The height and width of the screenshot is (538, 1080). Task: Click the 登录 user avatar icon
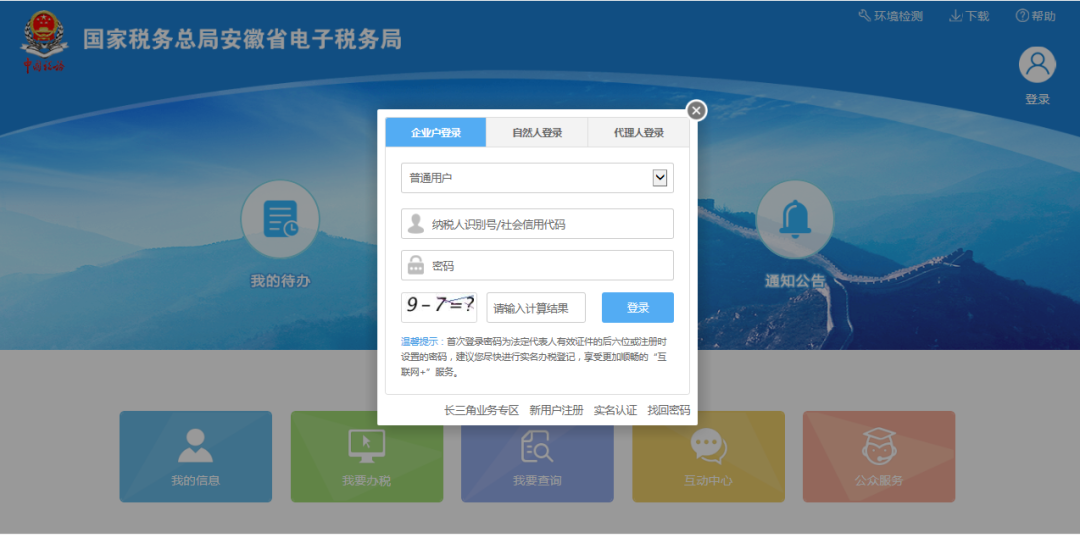(1037, 65)
